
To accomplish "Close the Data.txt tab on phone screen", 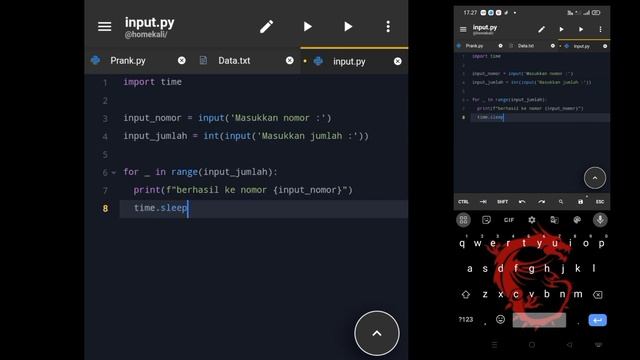I will coord(553,46).
